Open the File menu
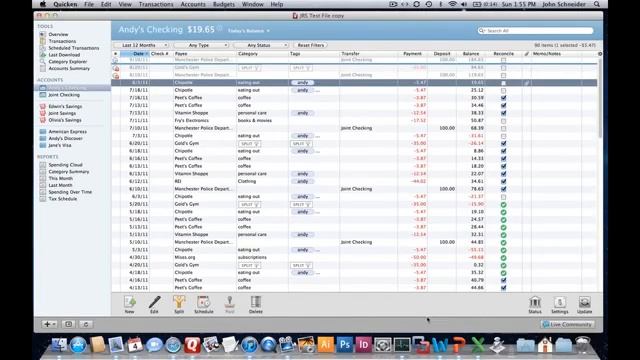Screen dimensions: 640x360 coord(89,4)
